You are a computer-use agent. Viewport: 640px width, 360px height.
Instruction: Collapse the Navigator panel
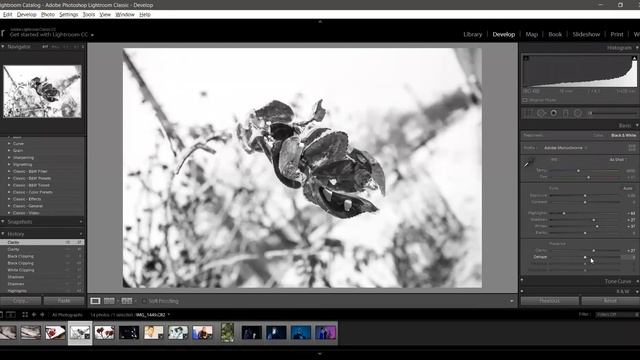3,47
